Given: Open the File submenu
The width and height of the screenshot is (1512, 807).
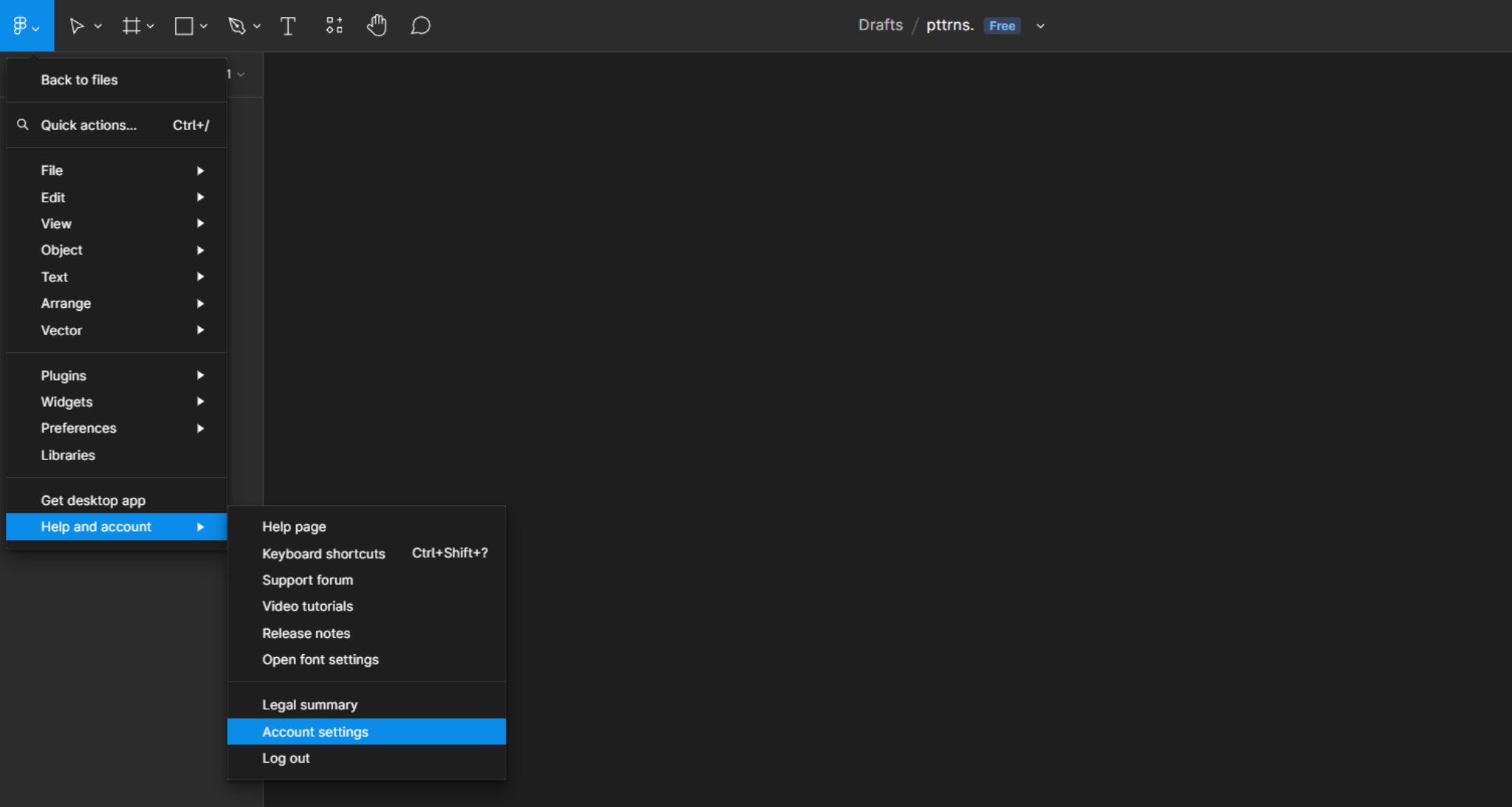Looking at the screenshot, I should coord(117,171).
